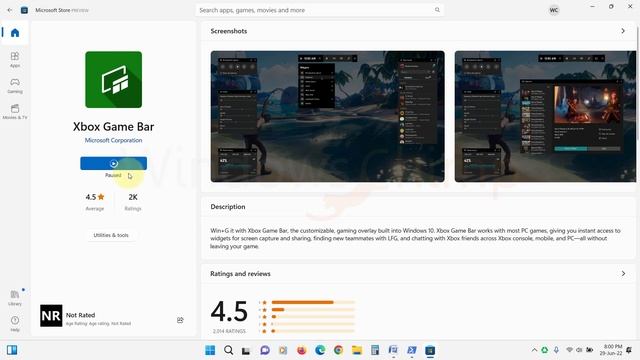Open Help in the sidebar
The height and width of the screenshot is (360, 640).
pyautogui.click(x=15, y=323)
